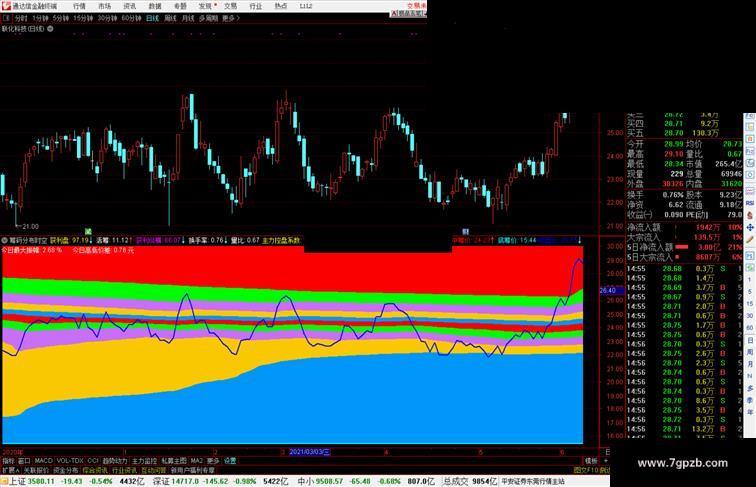Viewport: 756px width, 487px height.
Task: Expand 更多 indicators list
Action: click(213, 461)
